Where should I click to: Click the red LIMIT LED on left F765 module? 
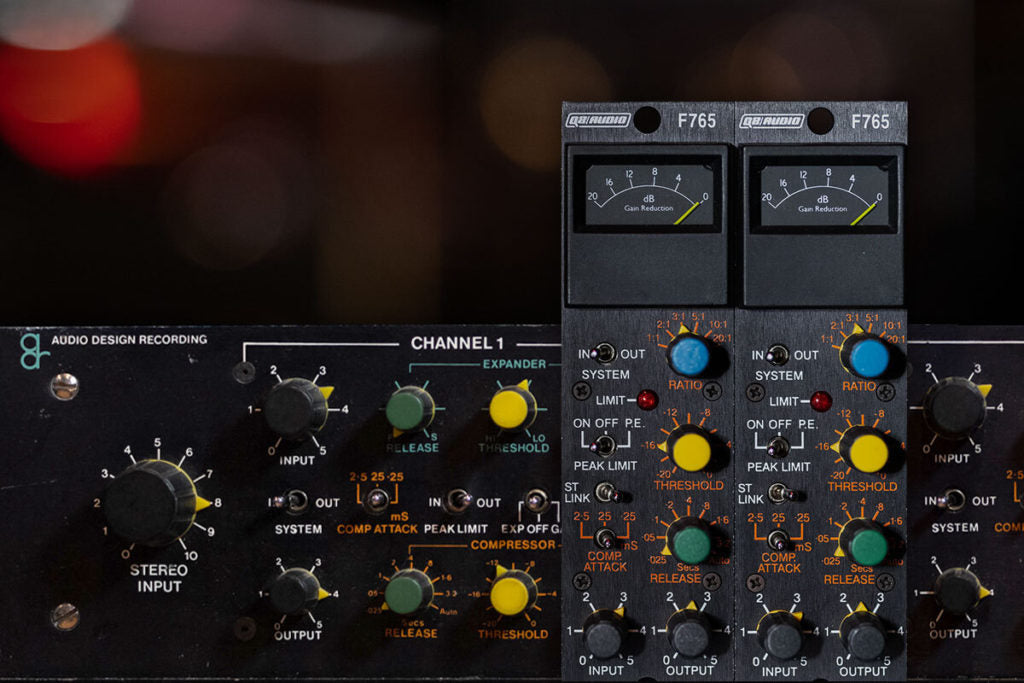click(x=647, y=400)
